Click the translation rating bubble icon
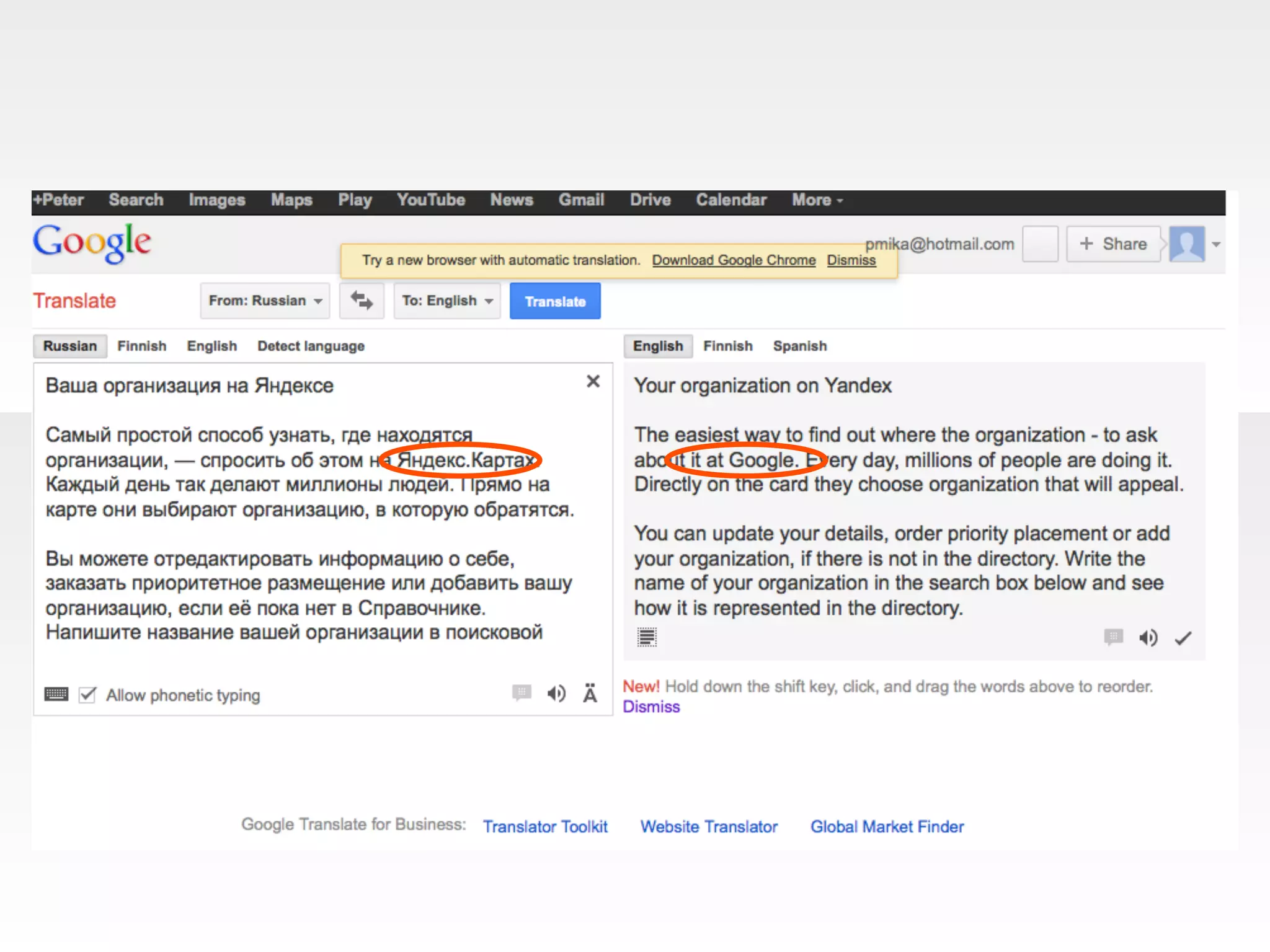The height and width of the screenshot is (952, 1270). [1114, 637]
